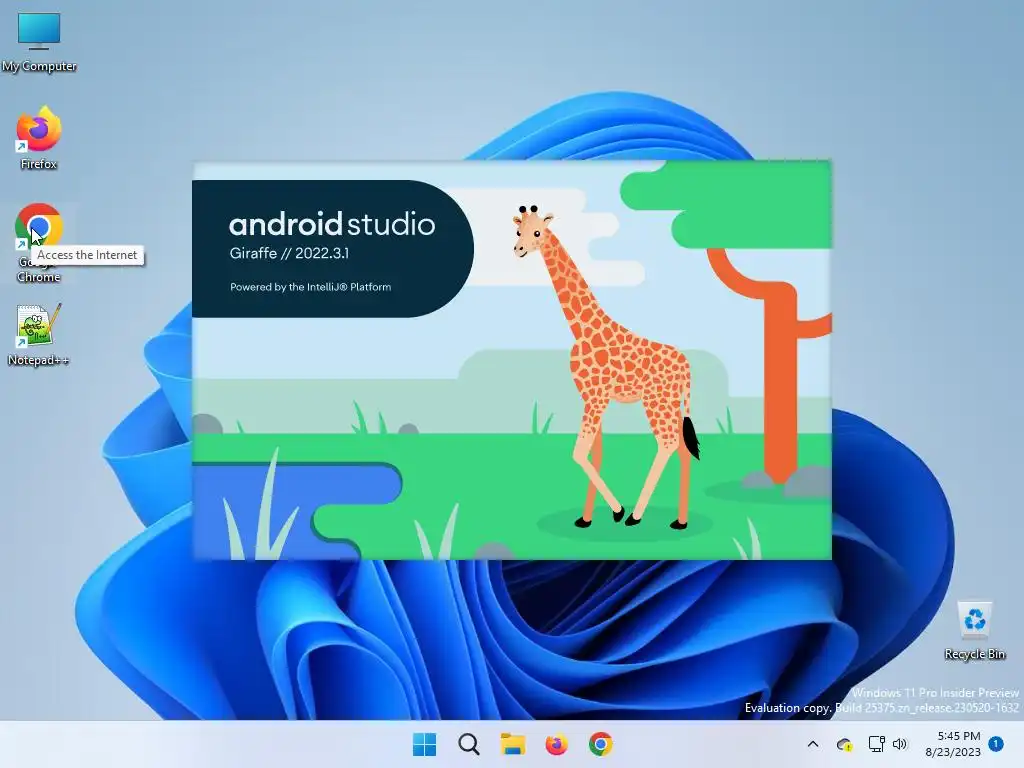The image size is (1024, 768).
Task: Open the OneDrive tray icon
Action: [844, 744]
